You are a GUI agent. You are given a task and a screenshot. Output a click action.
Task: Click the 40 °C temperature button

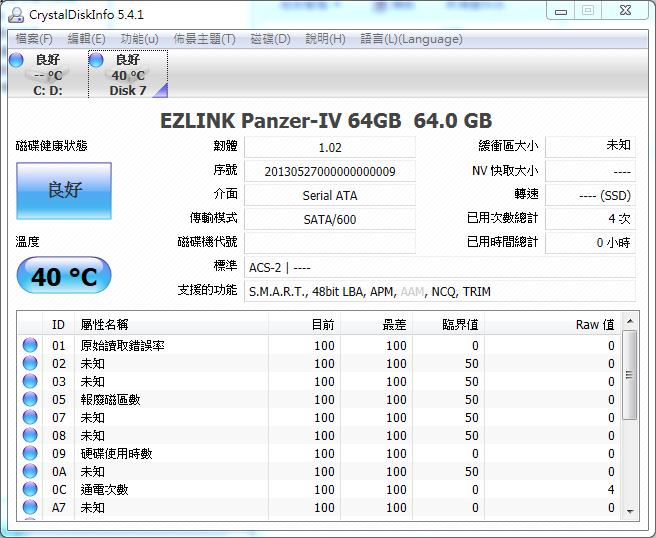point(64,276)
